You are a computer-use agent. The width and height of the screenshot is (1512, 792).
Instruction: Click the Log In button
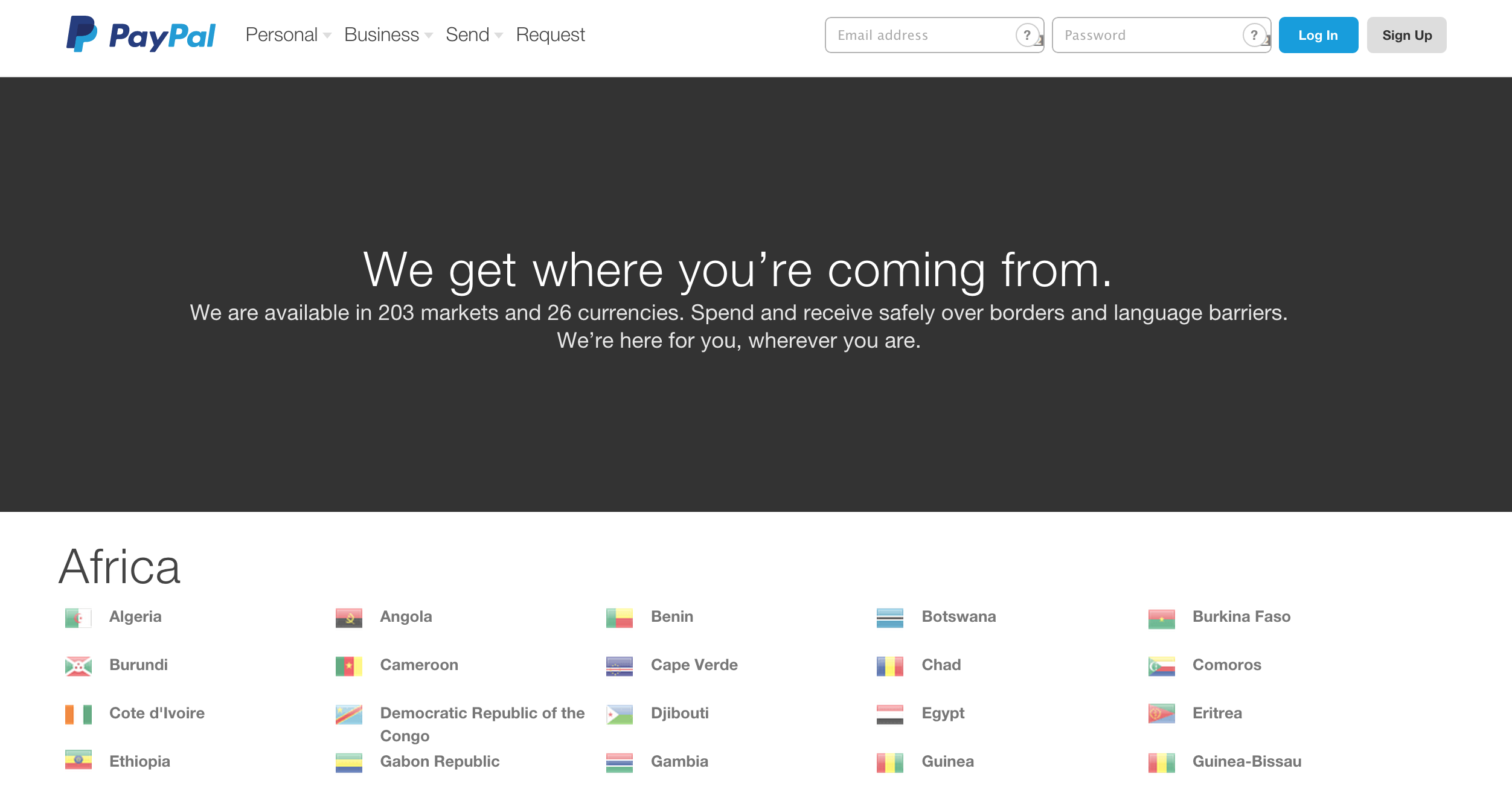pos(1318,35)
